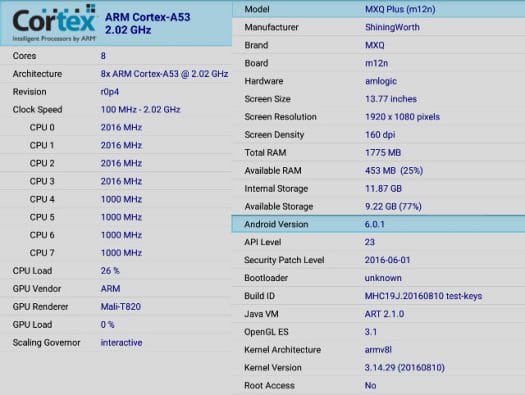This screenshot has height=395, width=525.
Task: Select the Clock Speed row
Action: 116,110
